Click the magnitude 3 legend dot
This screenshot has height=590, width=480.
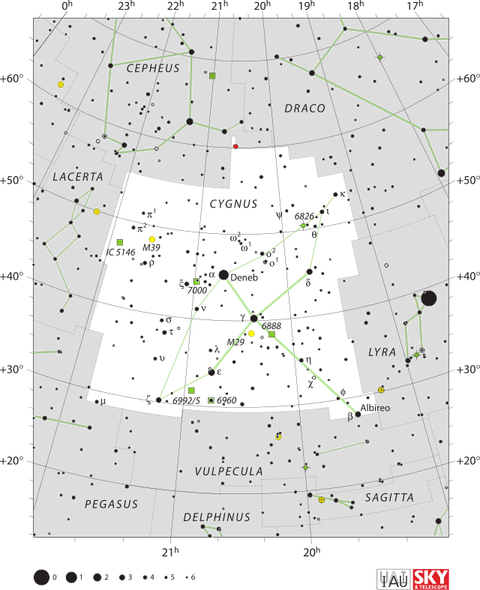click(122, 577)
